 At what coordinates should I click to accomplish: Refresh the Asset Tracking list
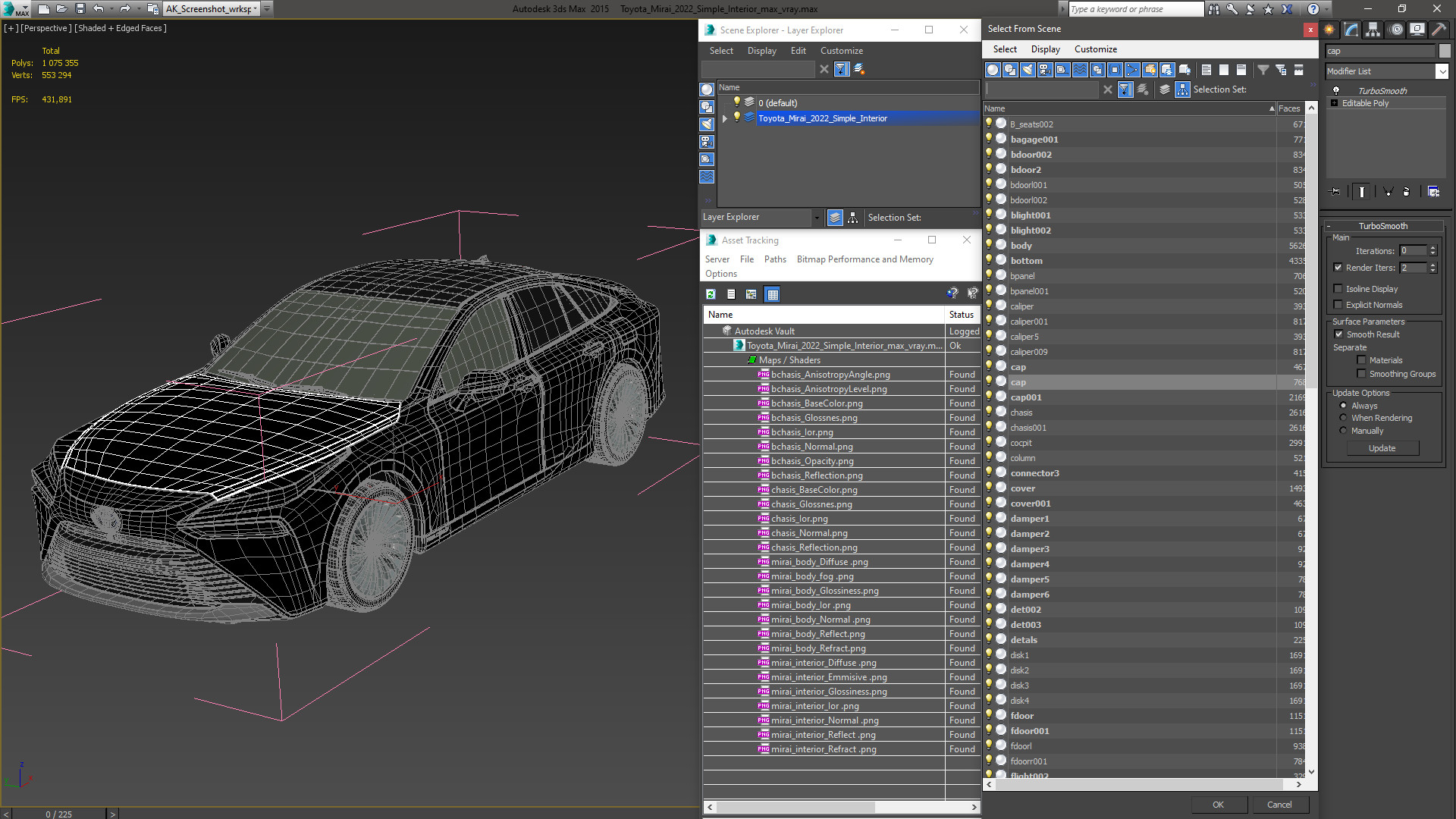711,294
